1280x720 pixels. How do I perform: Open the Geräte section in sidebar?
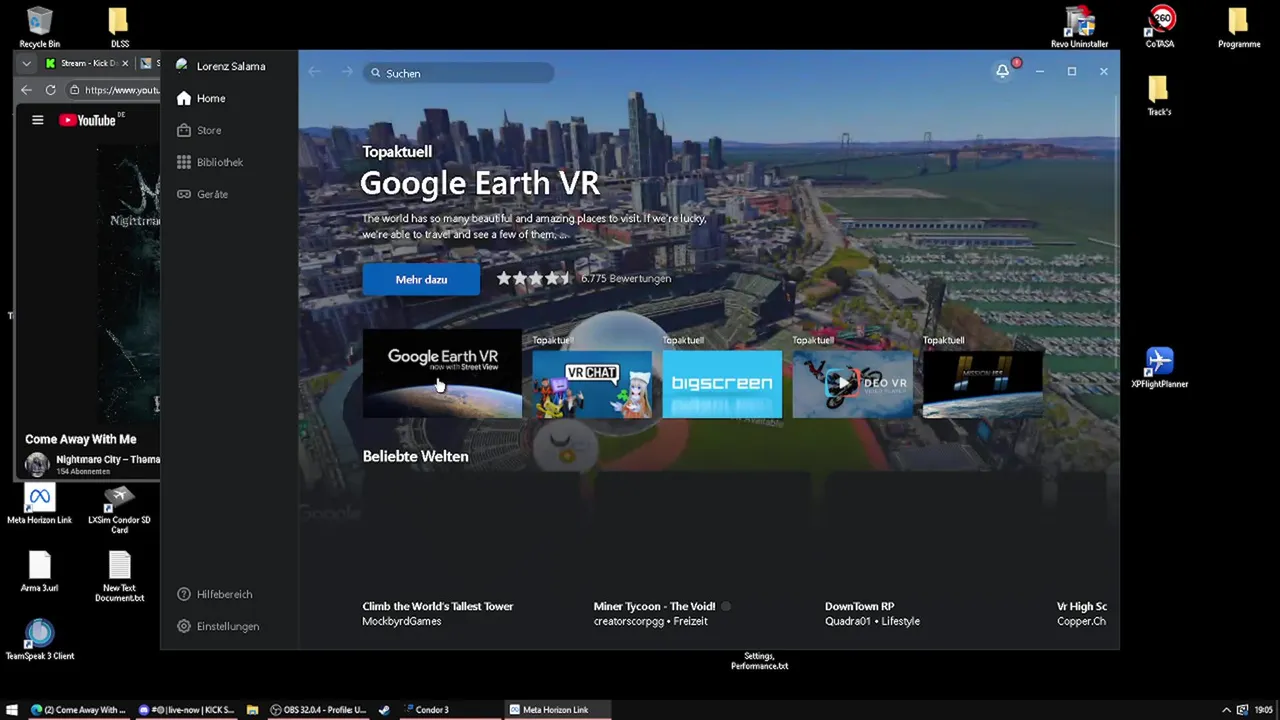click(202, 194)
